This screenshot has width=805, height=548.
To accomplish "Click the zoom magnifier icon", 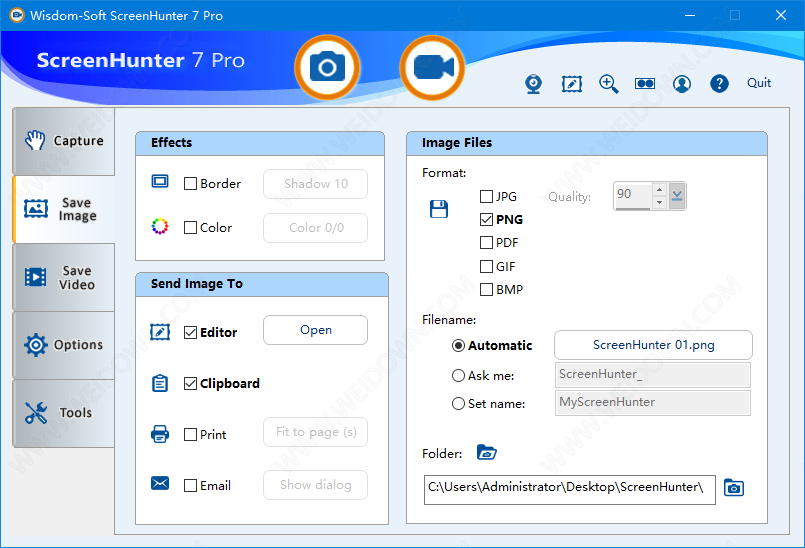I will 608,84.
